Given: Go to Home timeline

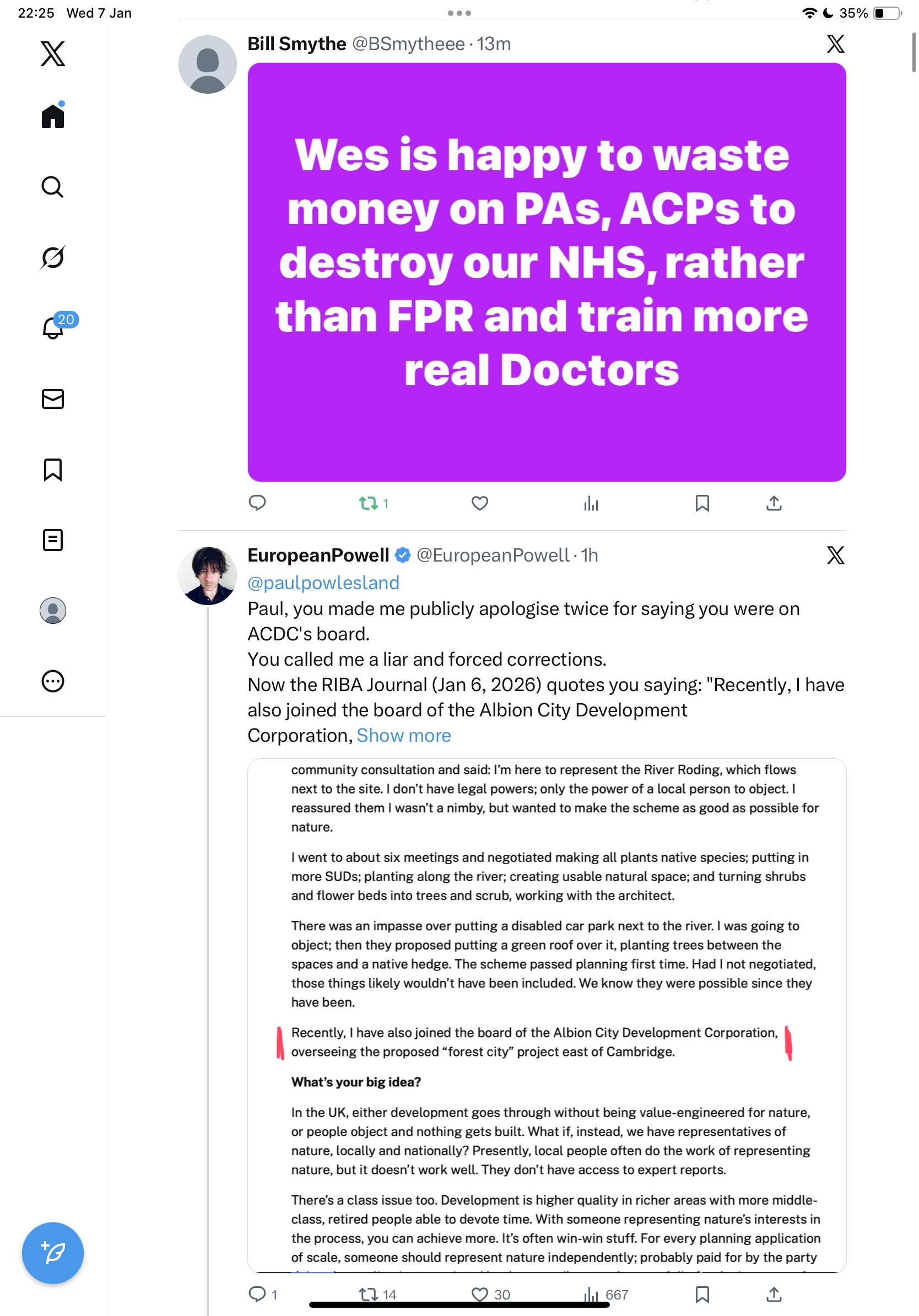Looking at the screenshot, I should tap(53, 115).
